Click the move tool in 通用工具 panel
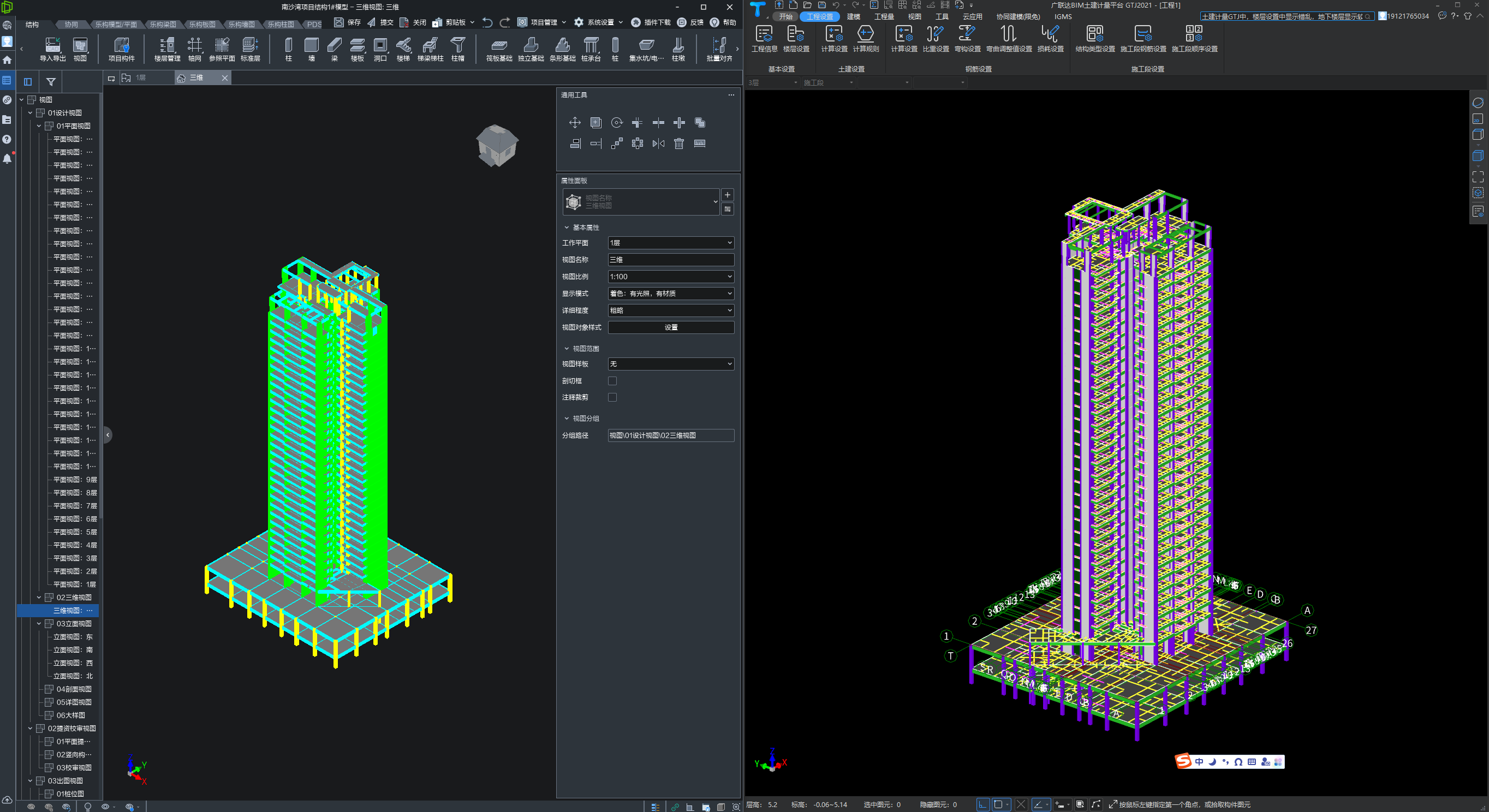The image size is (1489, 812). [575, 123]
